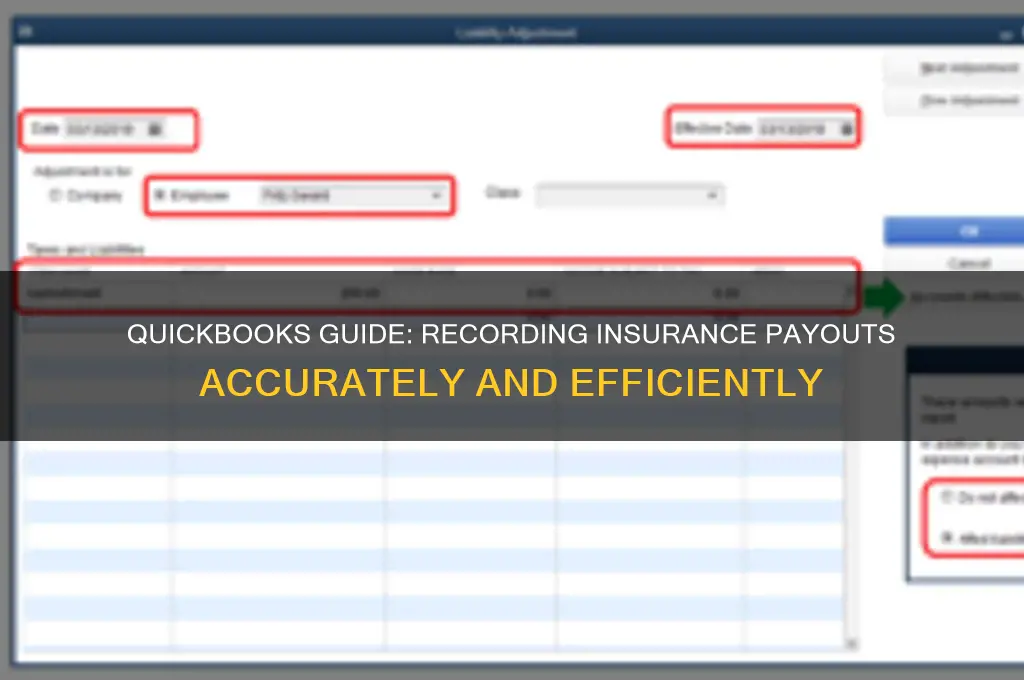
Task: Click the table scrollbar down arrow
Action: pyautogui.click(x=851, y=643)
